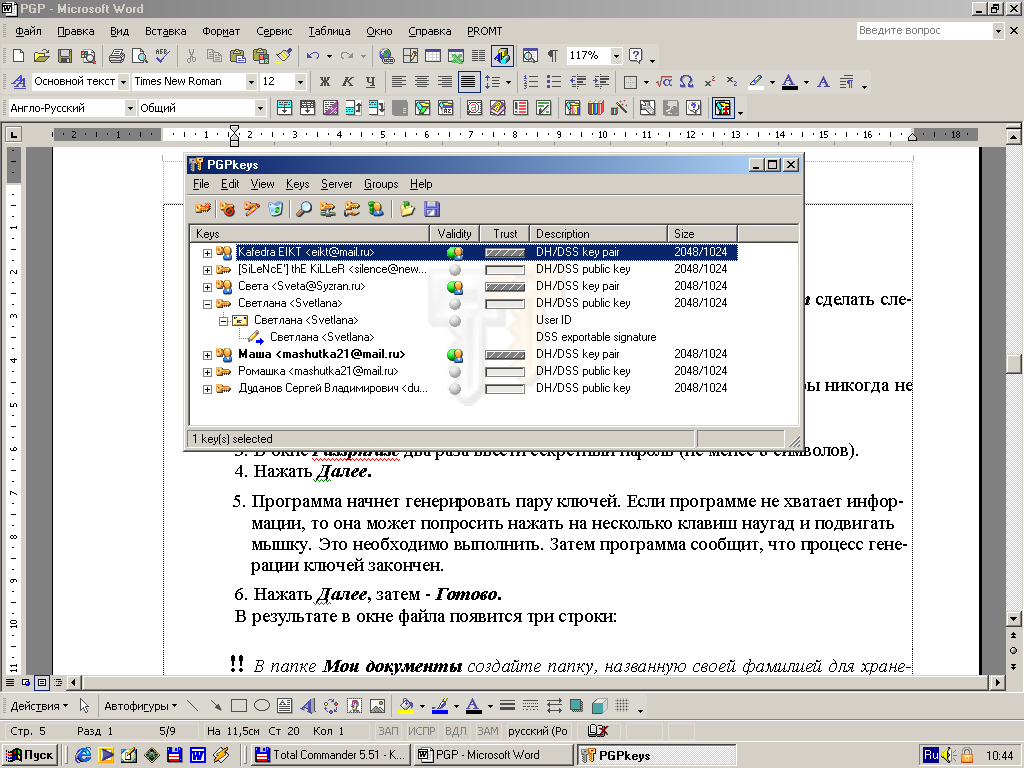The image size is (1024, 768).
Task: Click the Description column header in PGPkeys
Action: 598,234
